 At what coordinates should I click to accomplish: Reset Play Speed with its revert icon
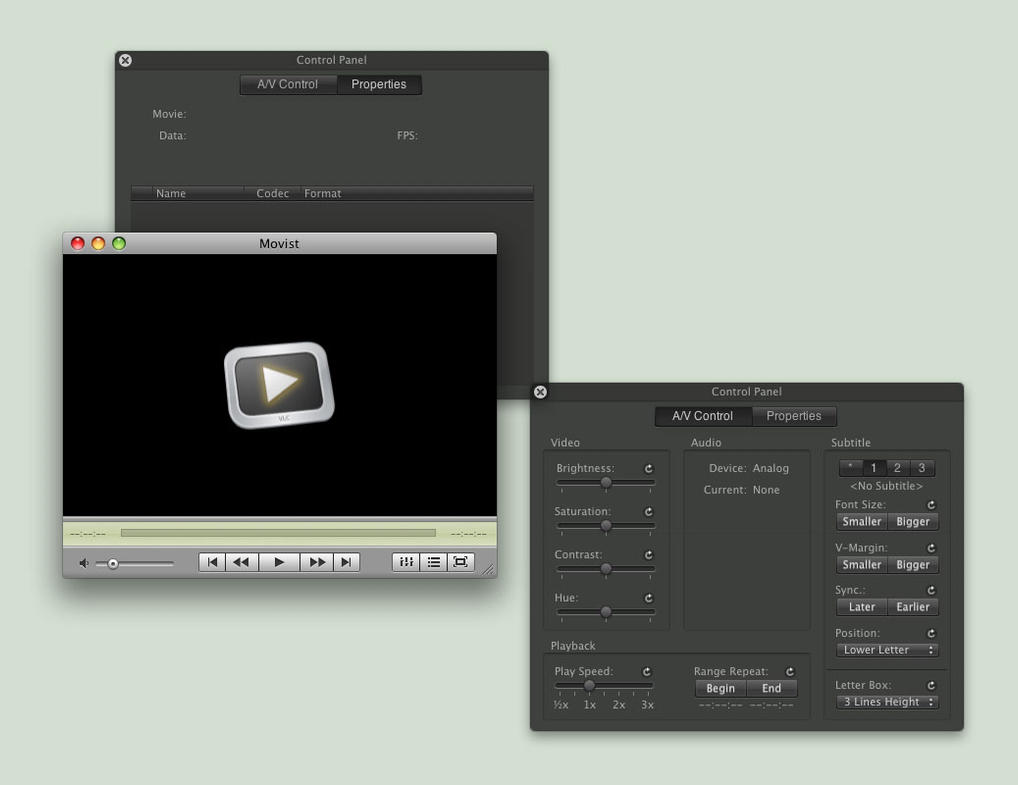coord(647,671)
